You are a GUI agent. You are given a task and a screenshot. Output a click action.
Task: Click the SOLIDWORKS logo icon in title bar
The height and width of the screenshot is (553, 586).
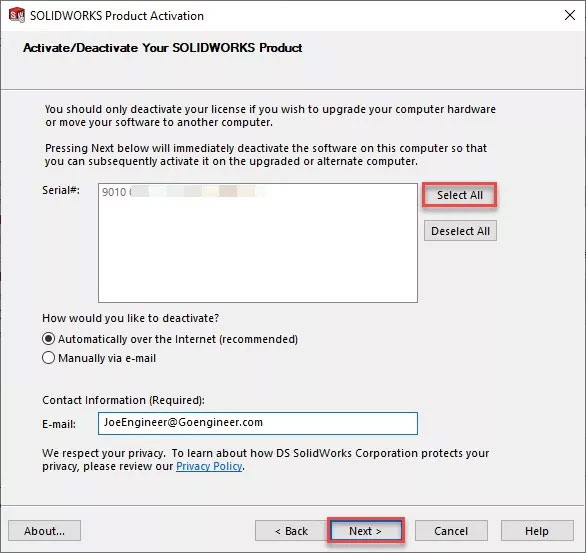tap(17, 15)
